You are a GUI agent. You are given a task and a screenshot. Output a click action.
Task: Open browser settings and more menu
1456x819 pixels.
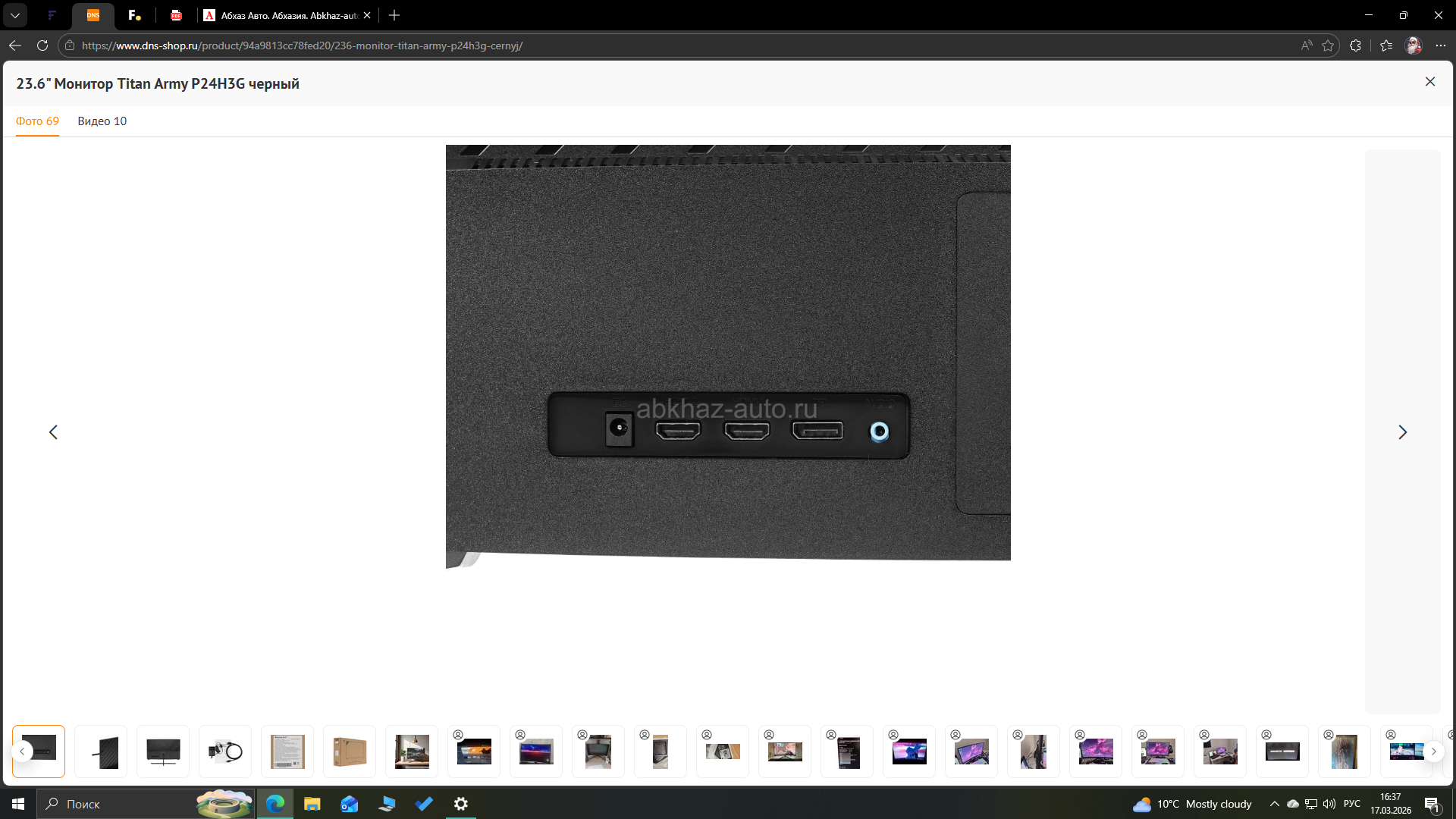[x=1441, y=45]
